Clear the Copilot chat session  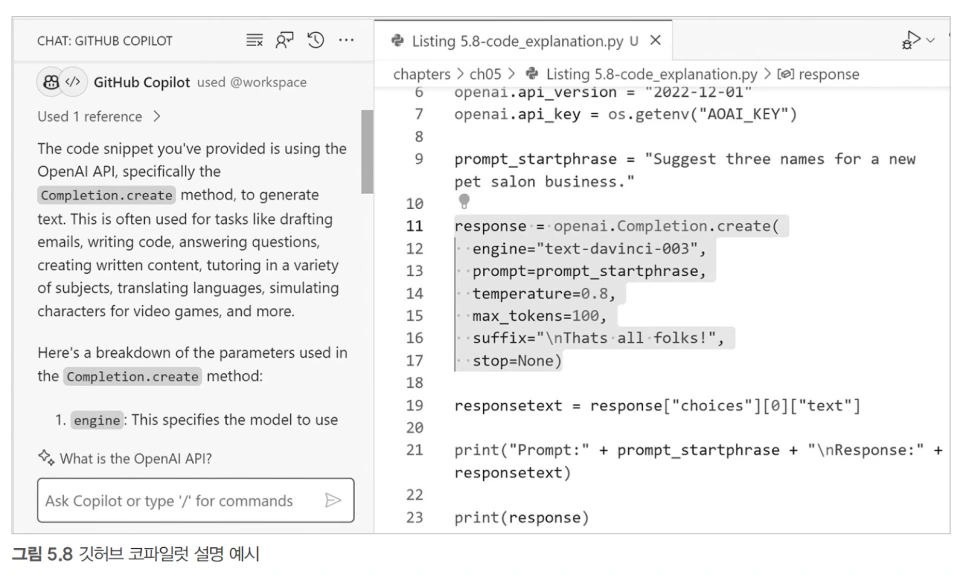tap(254, 41)
